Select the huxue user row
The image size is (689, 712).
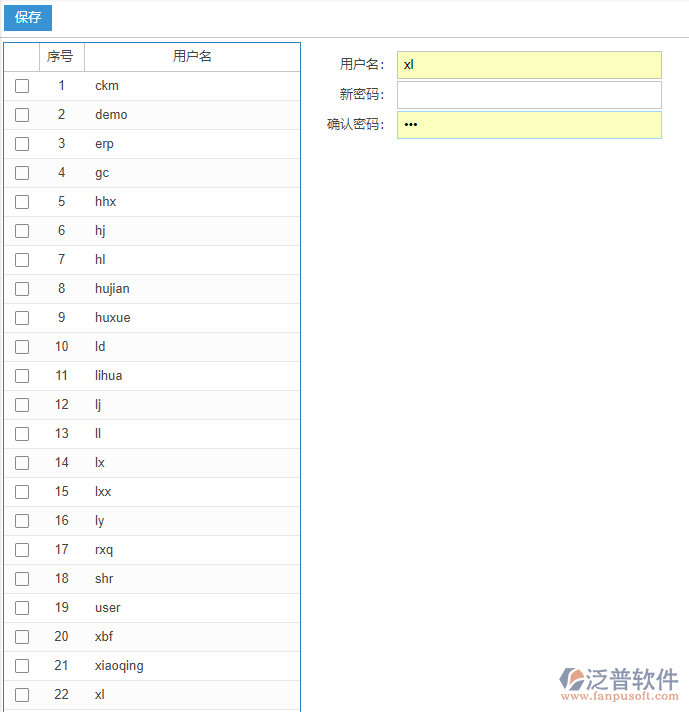112,318
